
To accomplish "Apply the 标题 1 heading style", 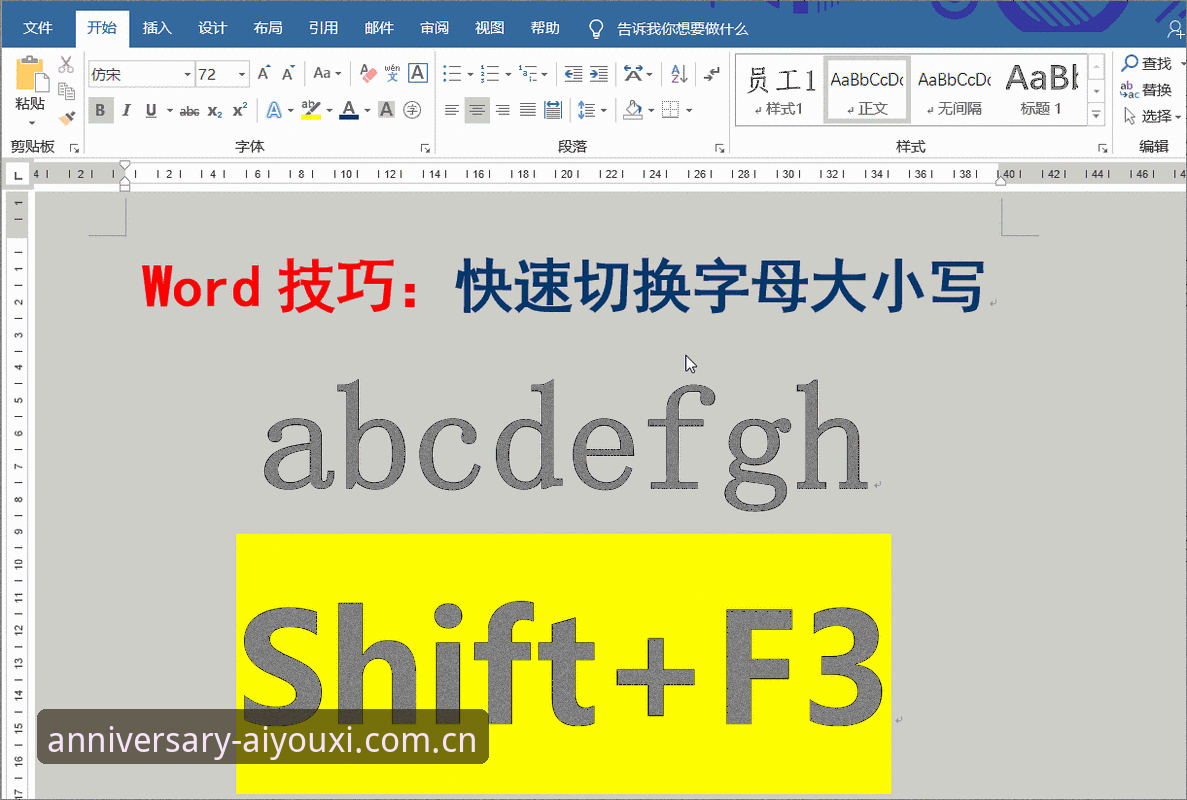I will click(x=1042, y=89).
